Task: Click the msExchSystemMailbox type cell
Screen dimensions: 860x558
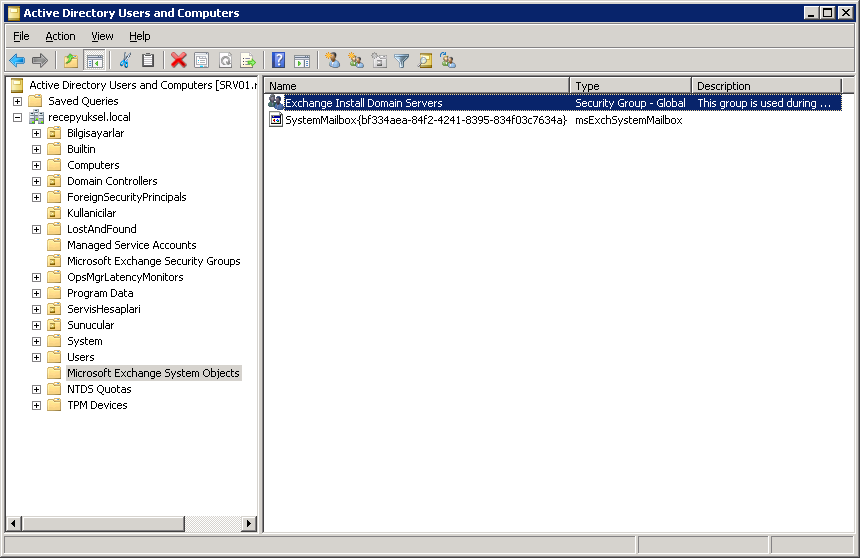Action: point(629,120)
